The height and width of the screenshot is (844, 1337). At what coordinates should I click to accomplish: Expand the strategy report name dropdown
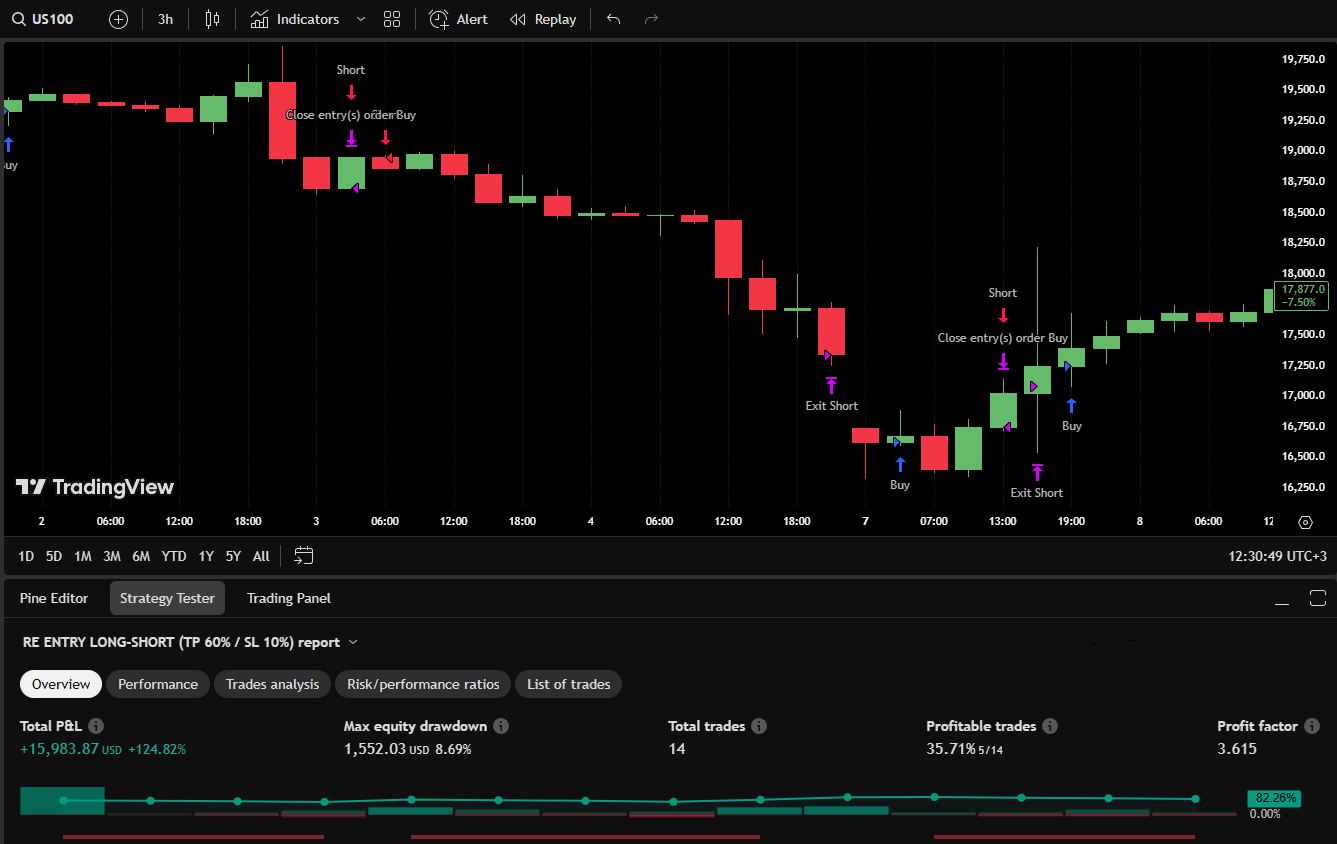(x=353, y=643)
